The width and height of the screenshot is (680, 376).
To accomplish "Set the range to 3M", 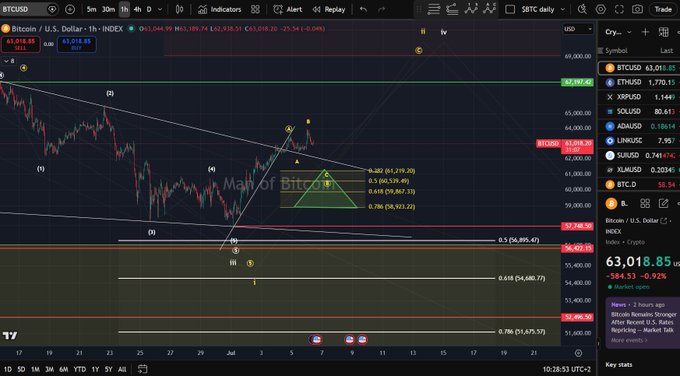I will 49,369.
